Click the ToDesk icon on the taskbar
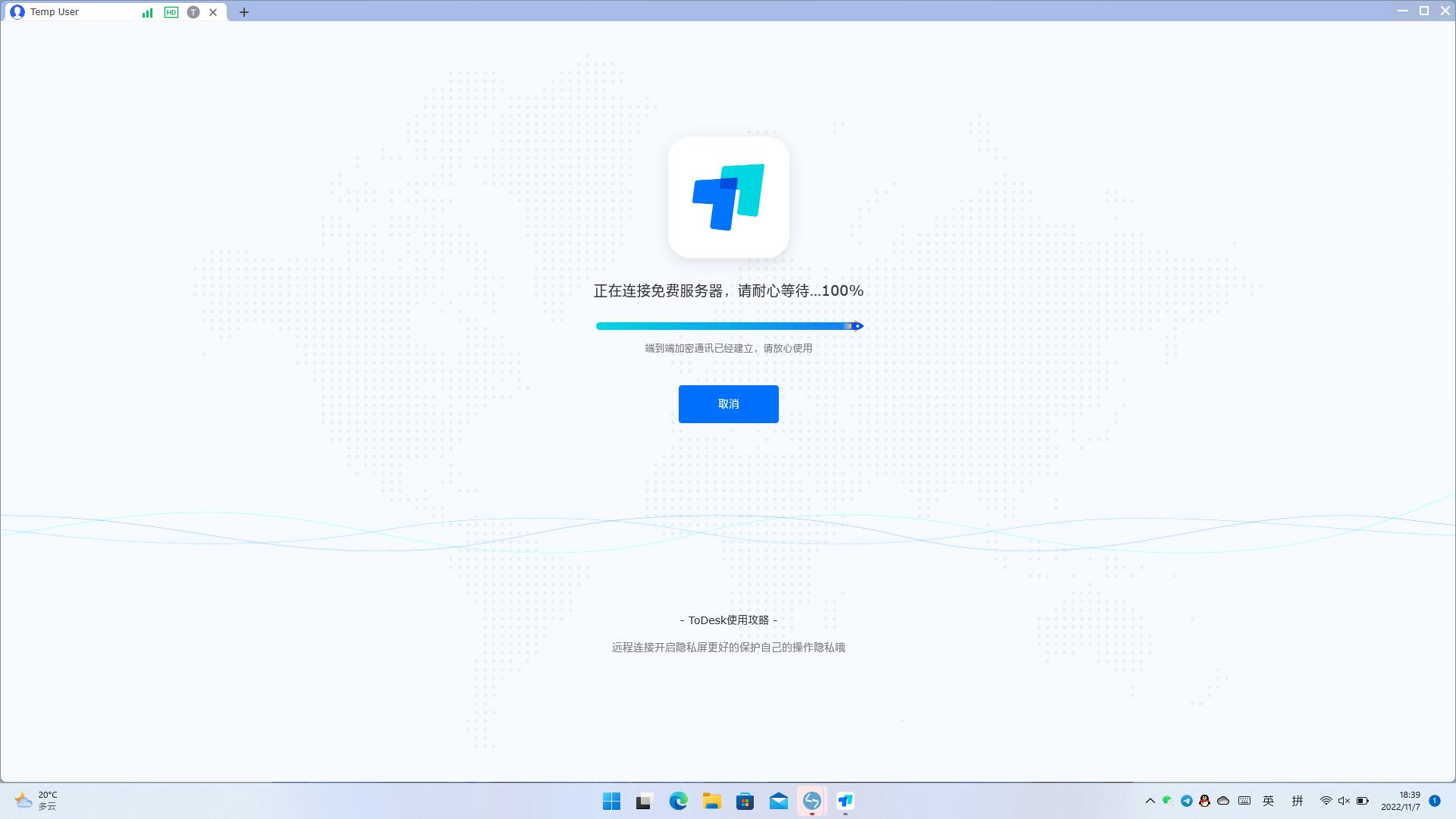This screenshot has width=1456, height=819. pos(845,801)
